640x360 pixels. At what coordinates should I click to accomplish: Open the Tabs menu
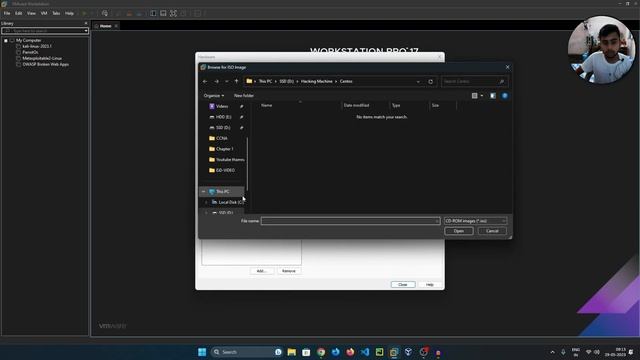pyautogui.click(x=56, y=13)
